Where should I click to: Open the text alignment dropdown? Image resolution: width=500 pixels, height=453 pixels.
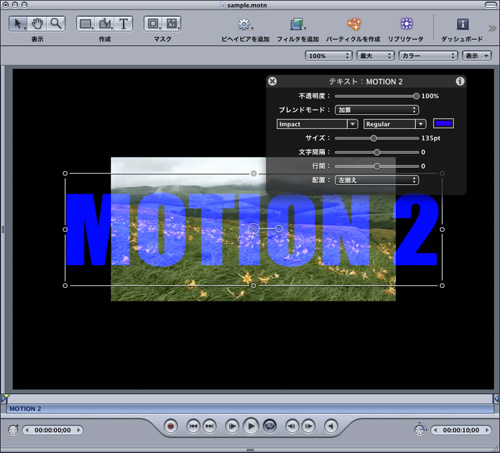[x=377, y=180]
